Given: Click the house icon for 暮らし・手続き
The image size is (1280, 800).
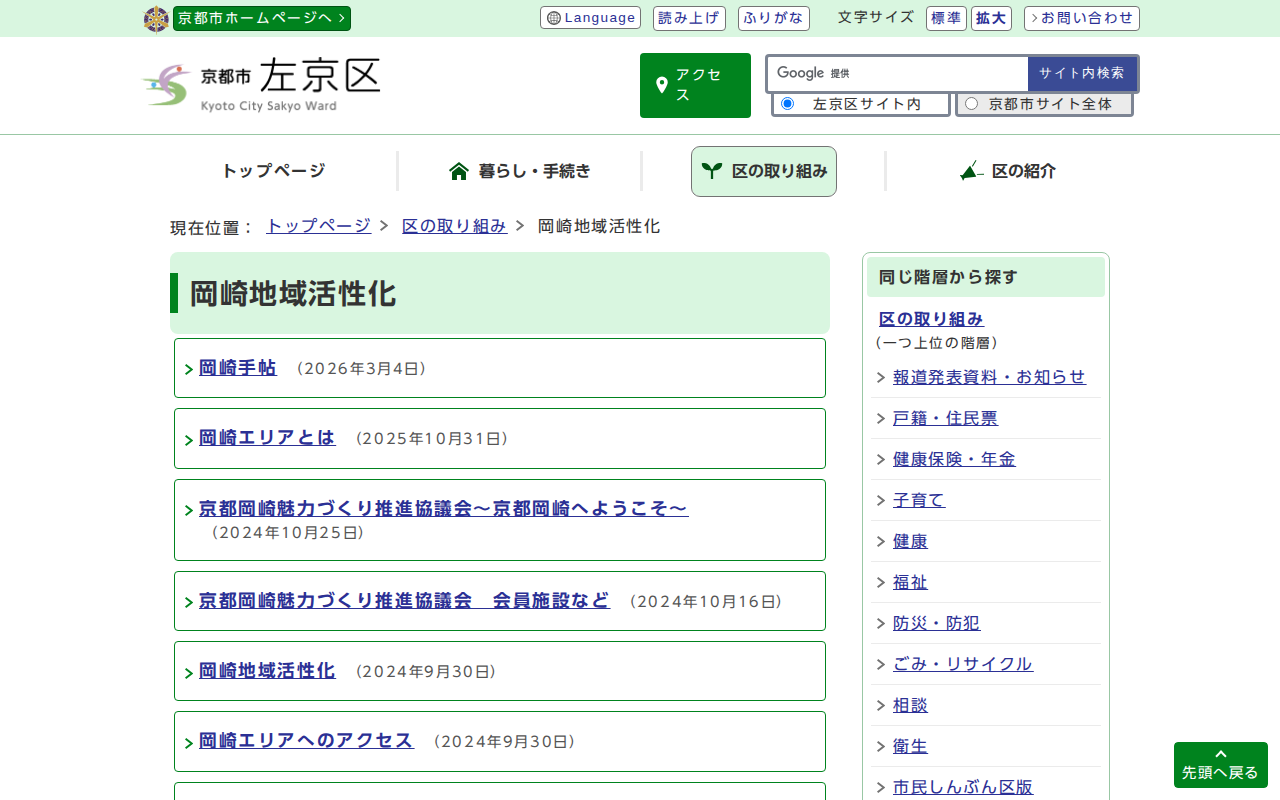Looking at the screenshot, I should (459, 171).
